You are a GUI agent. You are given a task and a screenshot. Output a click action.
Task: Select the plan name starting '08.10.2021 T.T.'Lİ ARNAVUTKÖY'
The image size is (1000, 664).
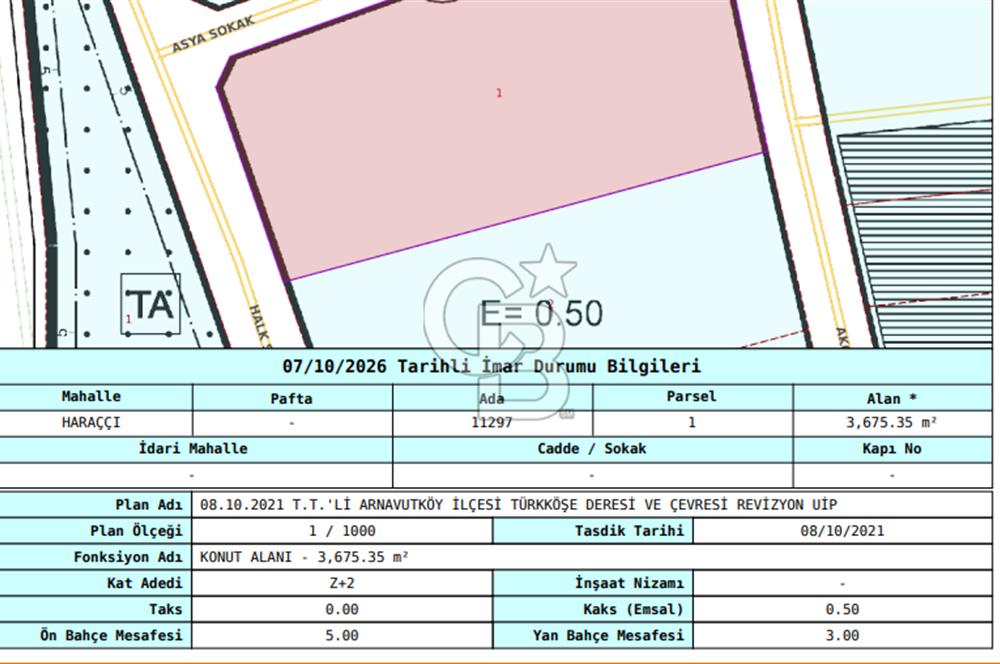(x=518, y=505)
